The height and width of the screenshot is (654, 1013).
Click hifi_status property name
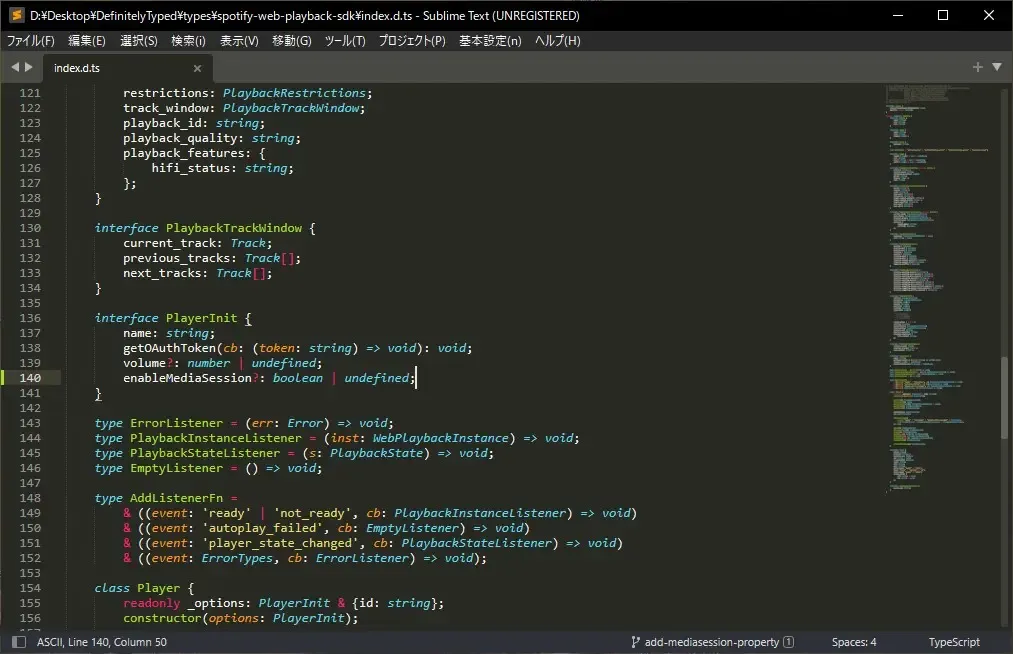tap(191, 168)
